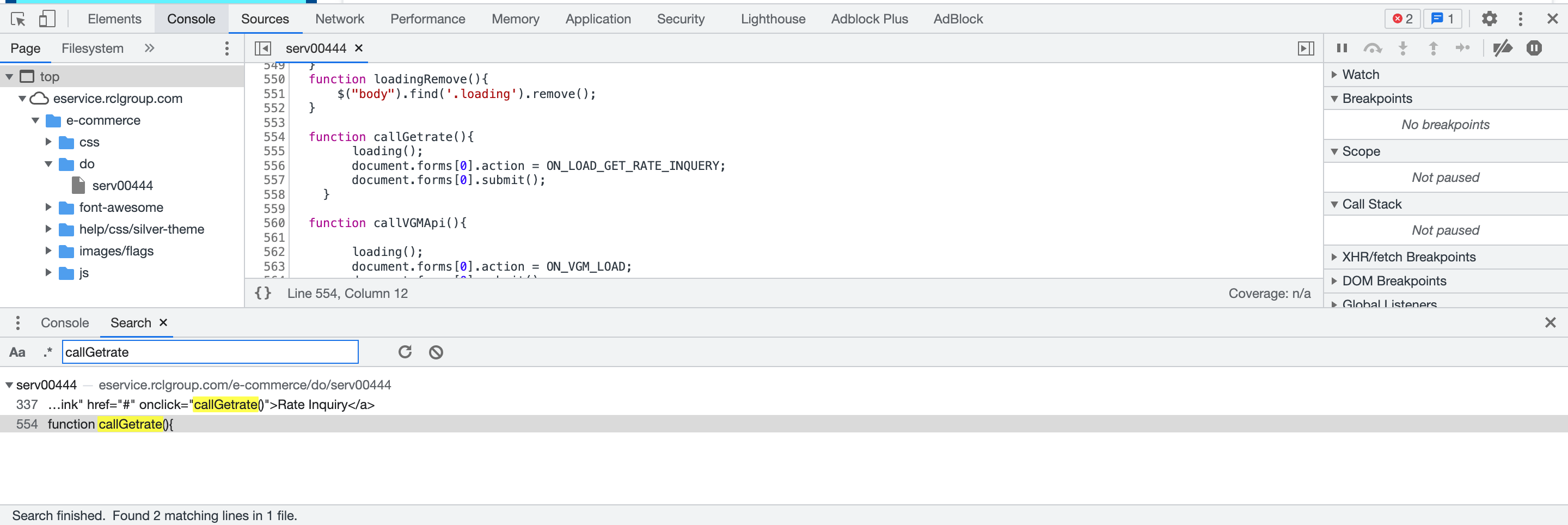The height and width of the screenshot is (525, 1568).
Task: Select the inspect element cursor tool
Action: (17, 19)
